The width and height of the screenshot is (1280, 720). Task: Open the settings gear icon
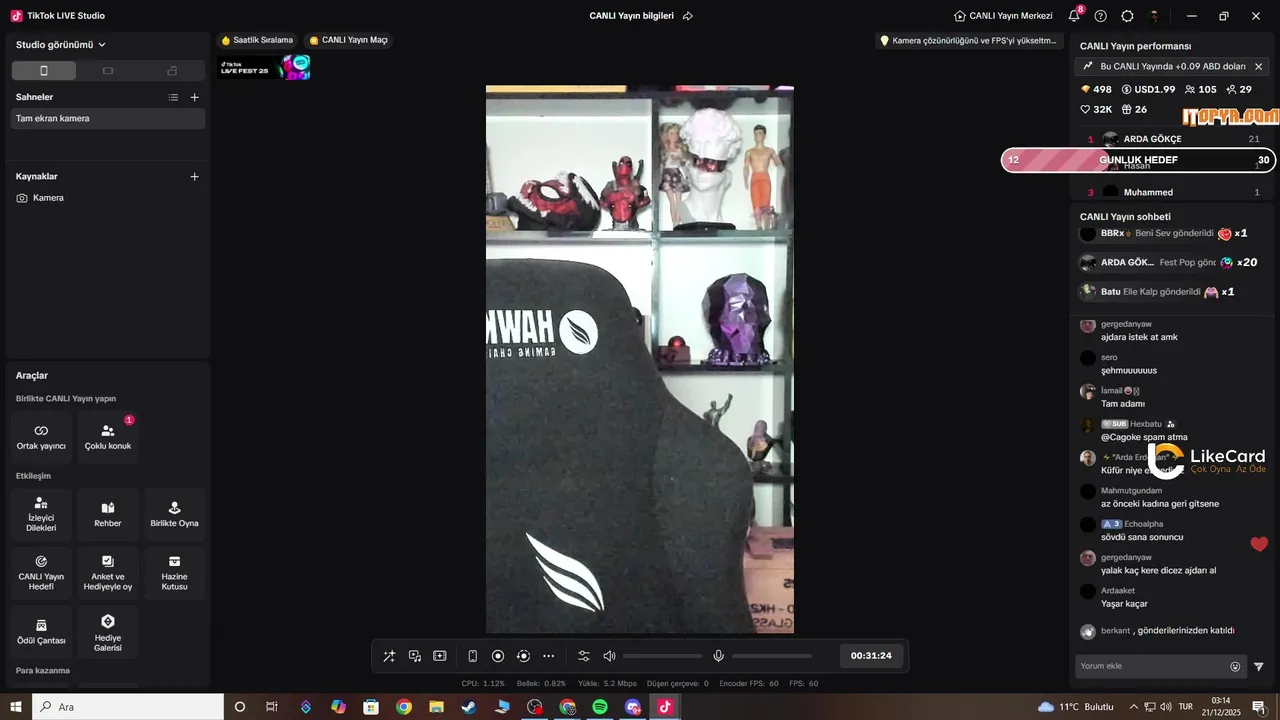[x=1127, y=16]
